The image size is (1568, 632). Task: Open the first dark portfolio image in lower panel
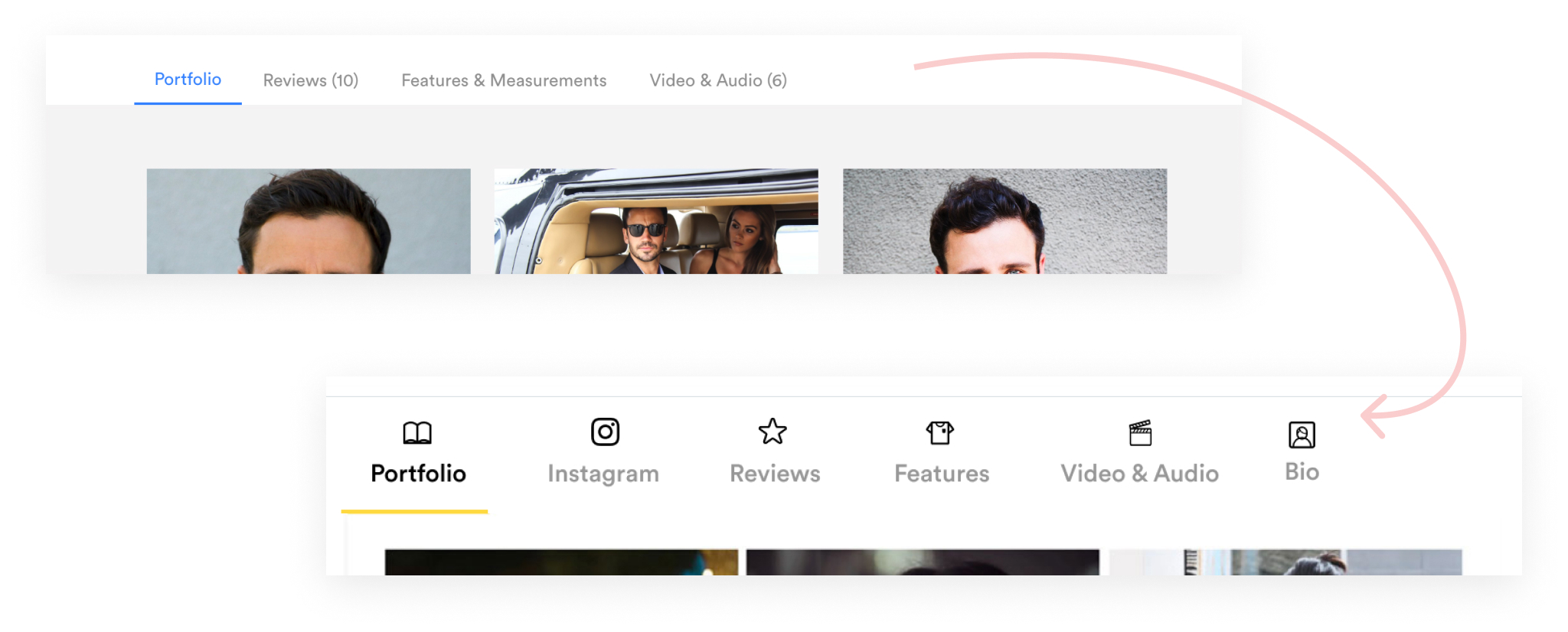coord(561,562)
